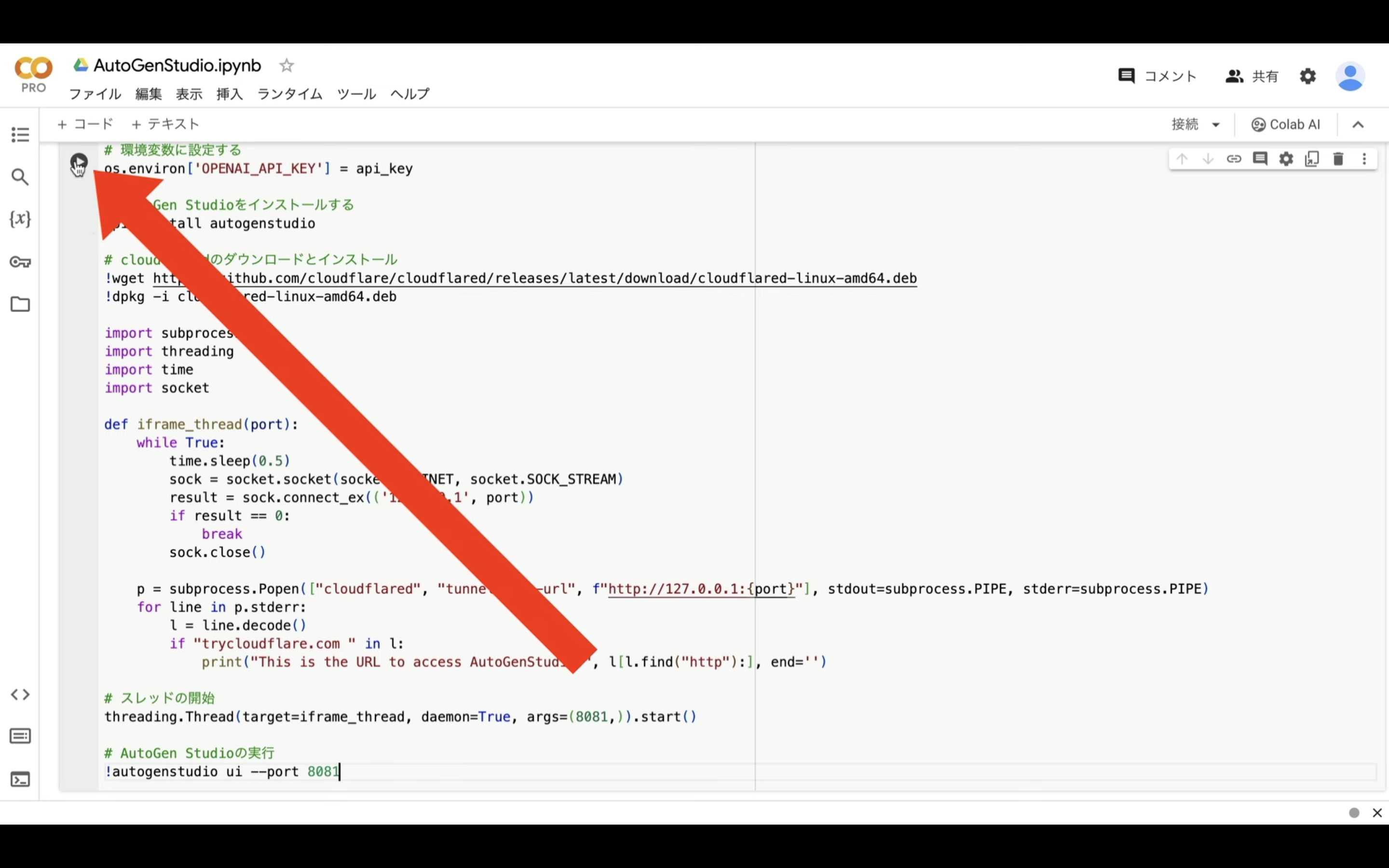Add a new code cell with + コード

85,124
